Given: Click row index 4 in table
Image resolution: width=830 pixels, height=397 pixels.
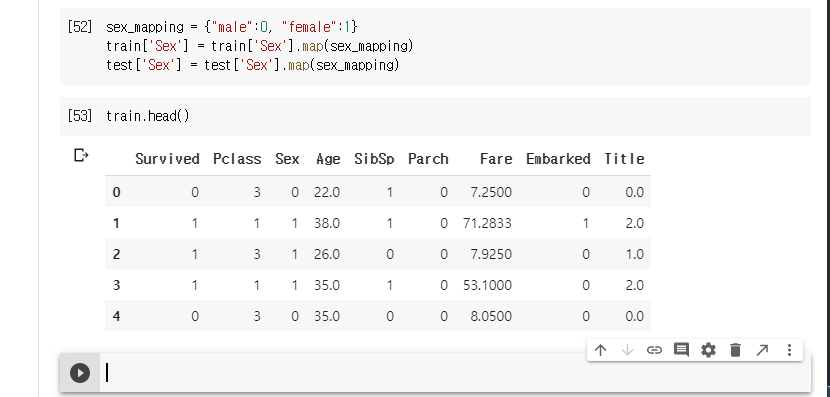Looking at the screenshot, I should tap(116, 317).
